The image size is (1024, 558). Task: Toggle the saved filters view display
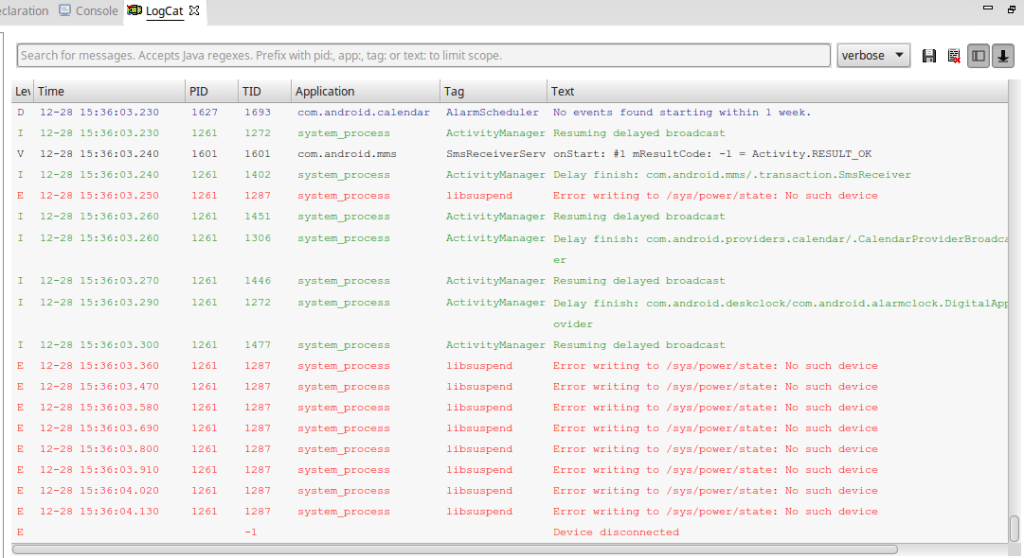(x=979, y=56)
